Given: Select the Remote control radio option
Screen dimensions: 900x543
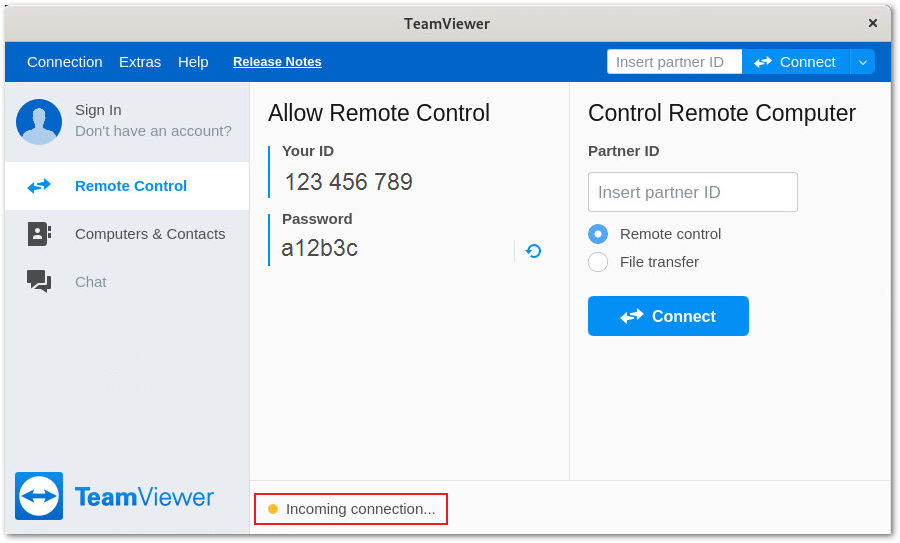Looking at the screenshot, I should pos(598,234).
